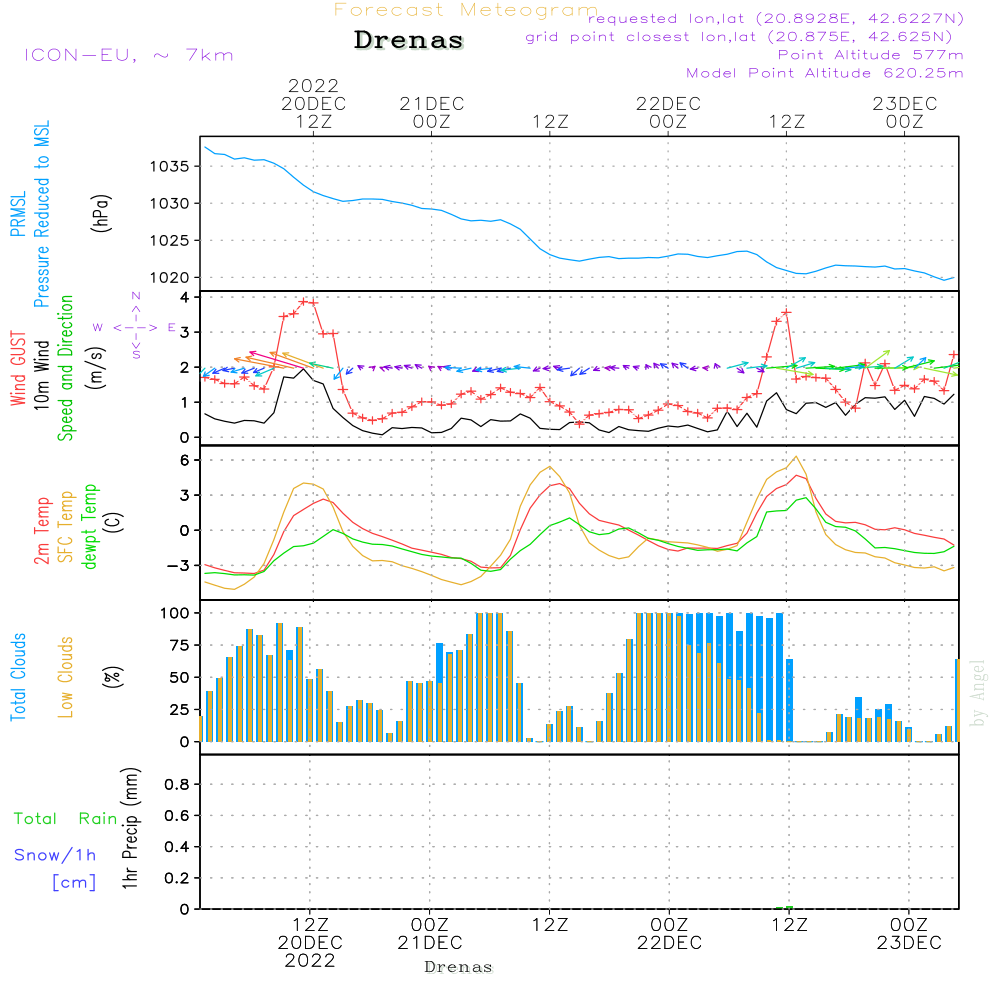The image size is (1000, 1000).
Task: Click the '(m/s)' unit label
Action: click(97, 369)
